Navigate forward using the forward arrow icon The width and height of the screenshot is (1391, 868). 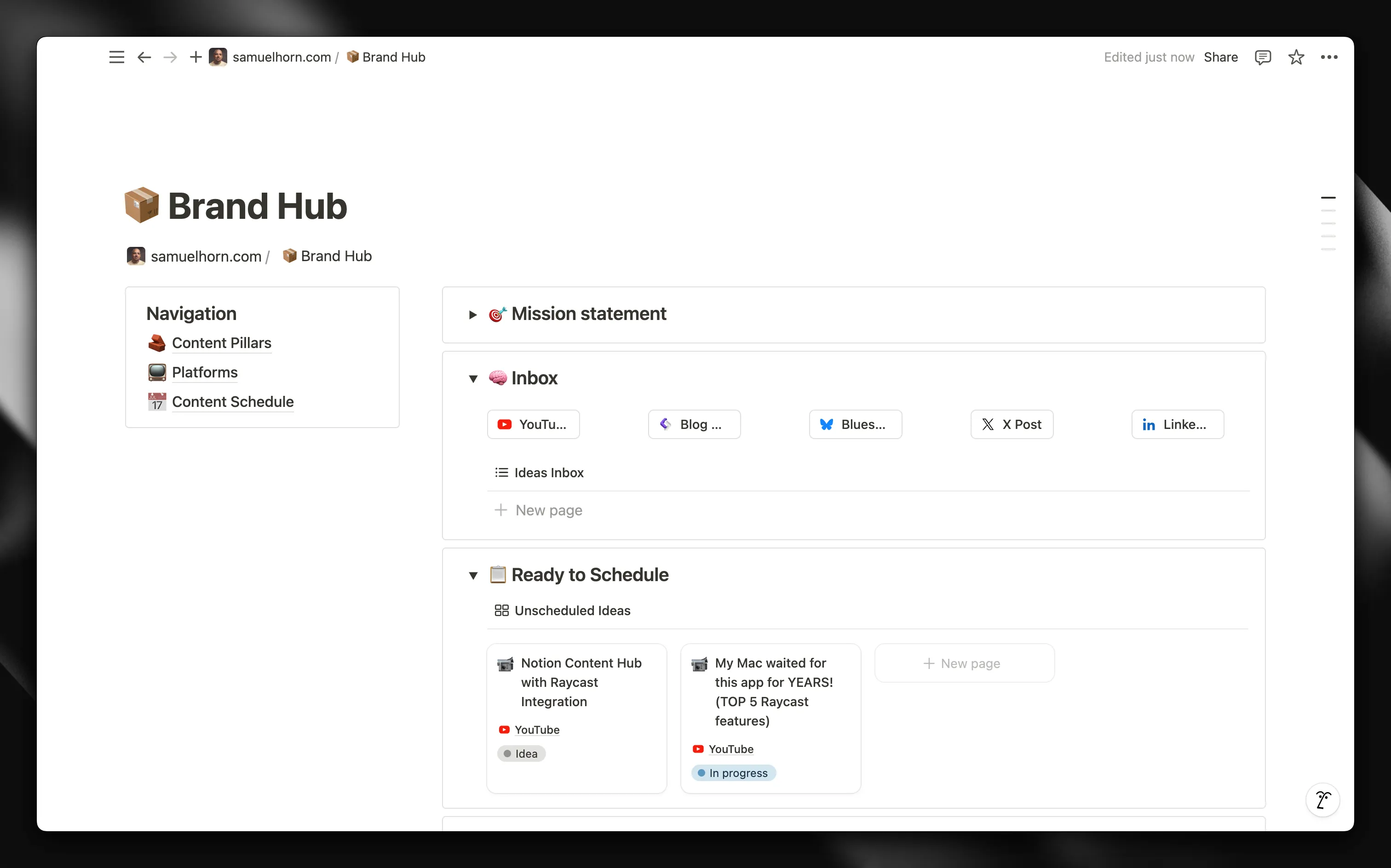point(169,57)
